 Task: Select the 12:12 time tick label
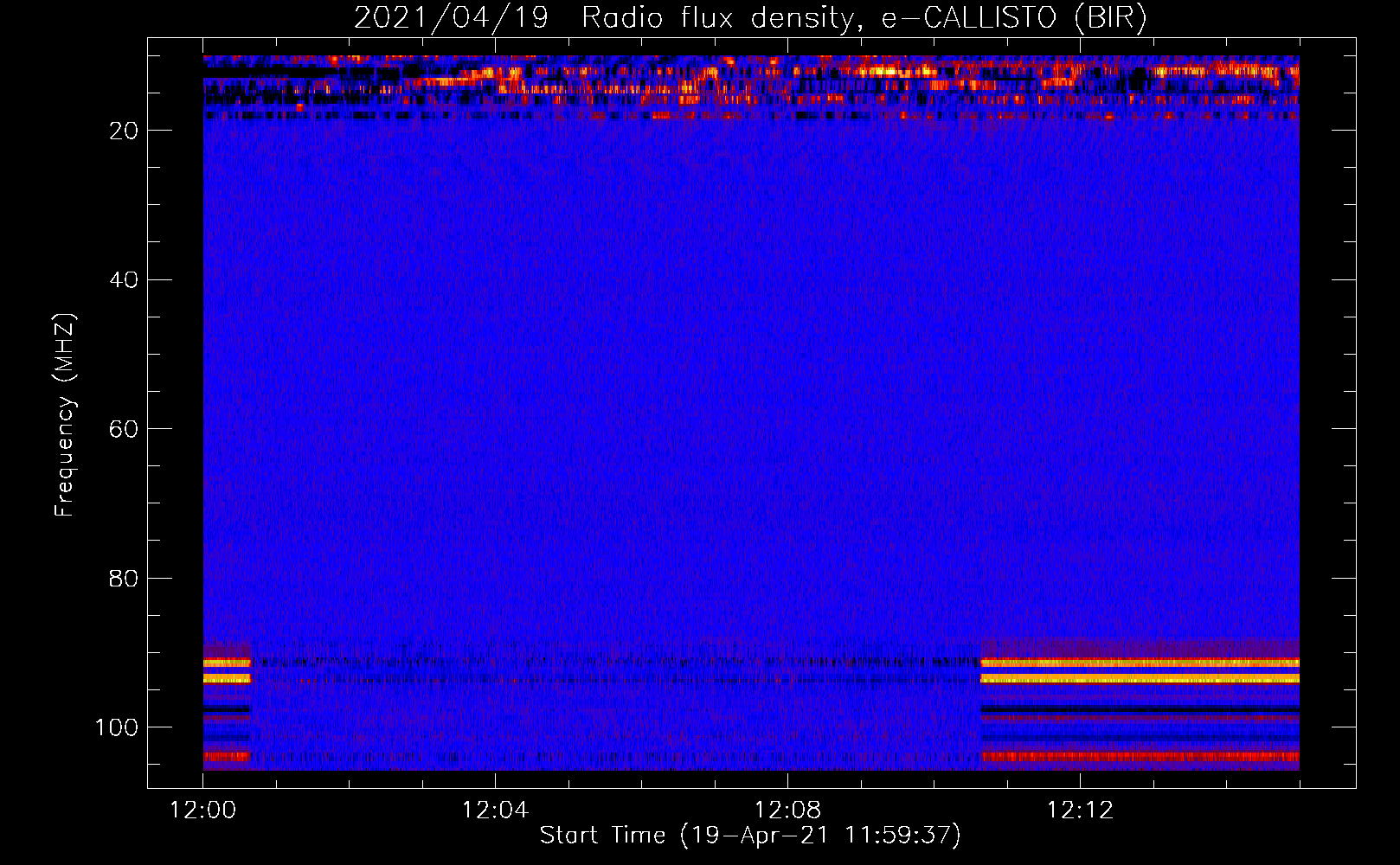pyautogui.click(x=1080, y=810)
